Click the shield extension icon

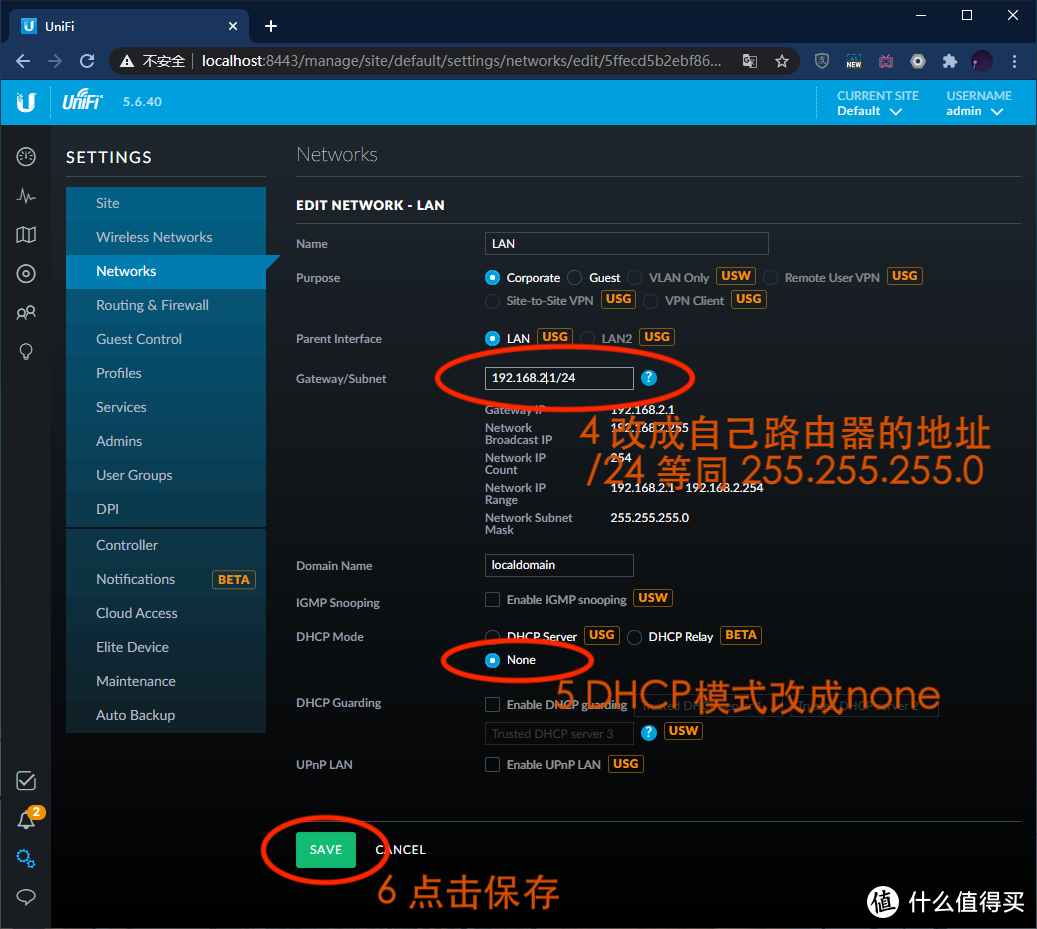coord(821,61)
